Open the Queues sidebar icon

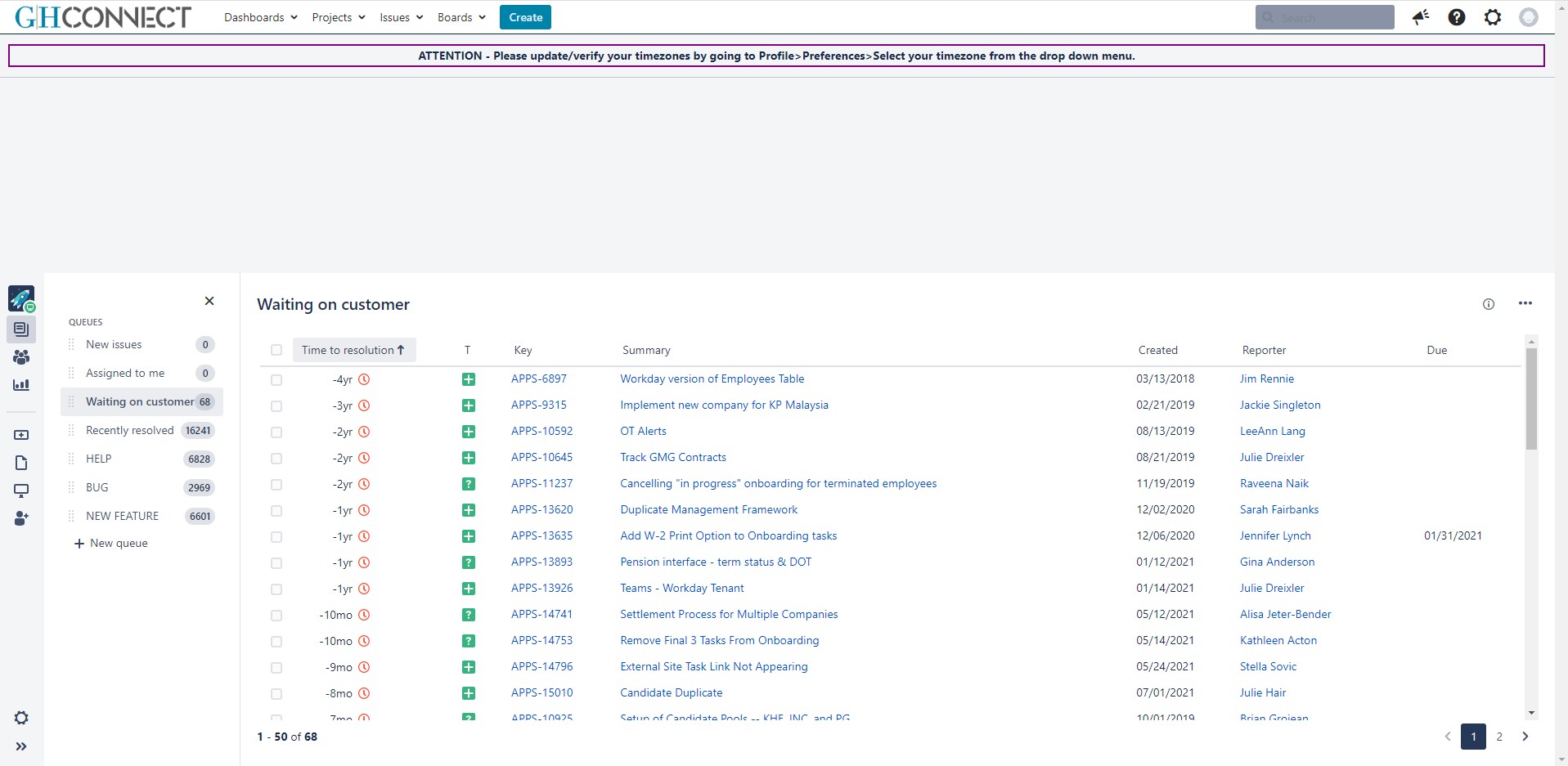21,329
